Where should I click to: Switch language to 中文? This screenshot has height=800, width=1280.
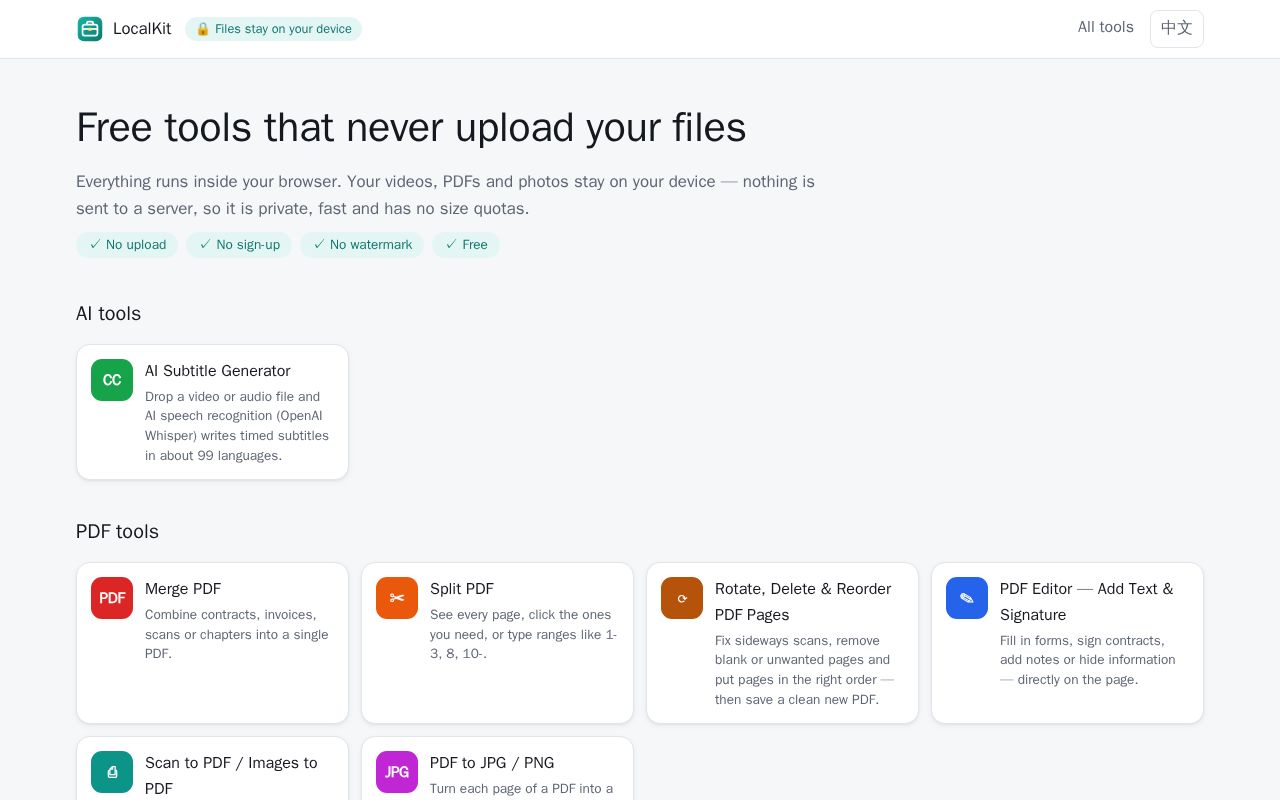pos(1177,29)
